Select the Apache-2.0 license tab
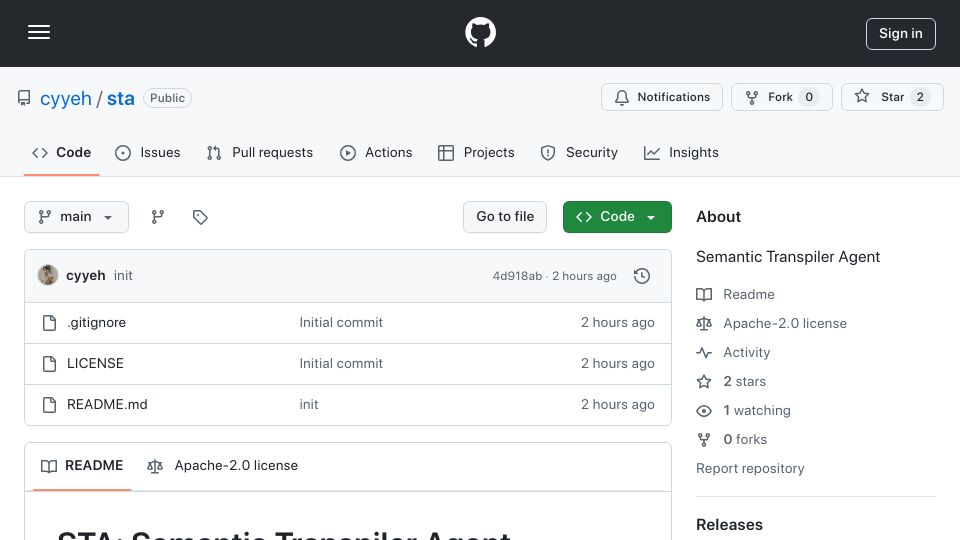This screenshot has width=960, height=540. [222, 466]
